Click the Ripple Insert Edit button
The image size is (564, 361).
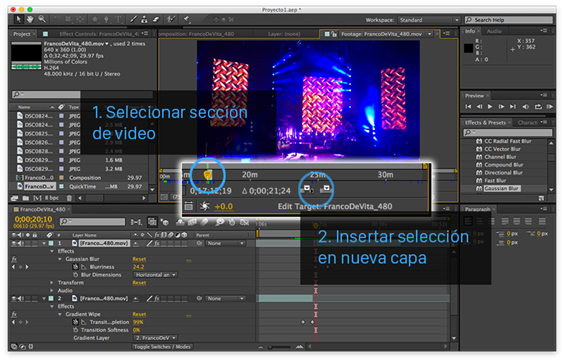[x=307, y=189]
